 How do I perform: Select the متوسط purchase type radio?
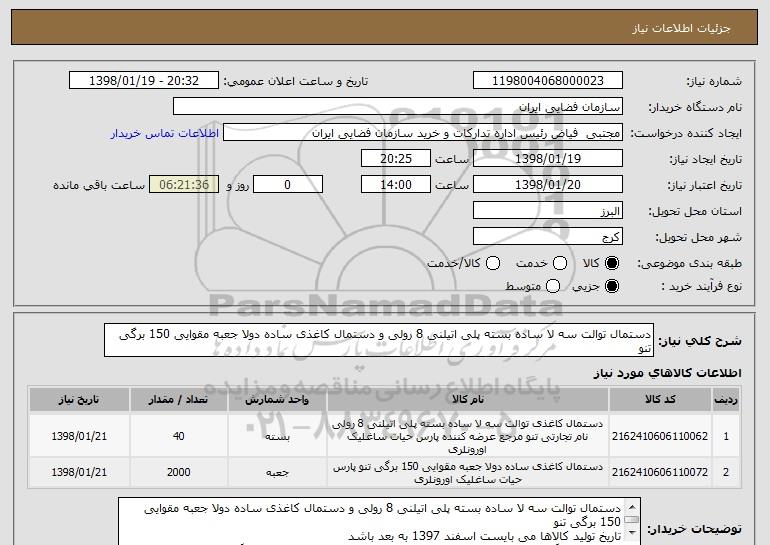[x=553, y=286]
